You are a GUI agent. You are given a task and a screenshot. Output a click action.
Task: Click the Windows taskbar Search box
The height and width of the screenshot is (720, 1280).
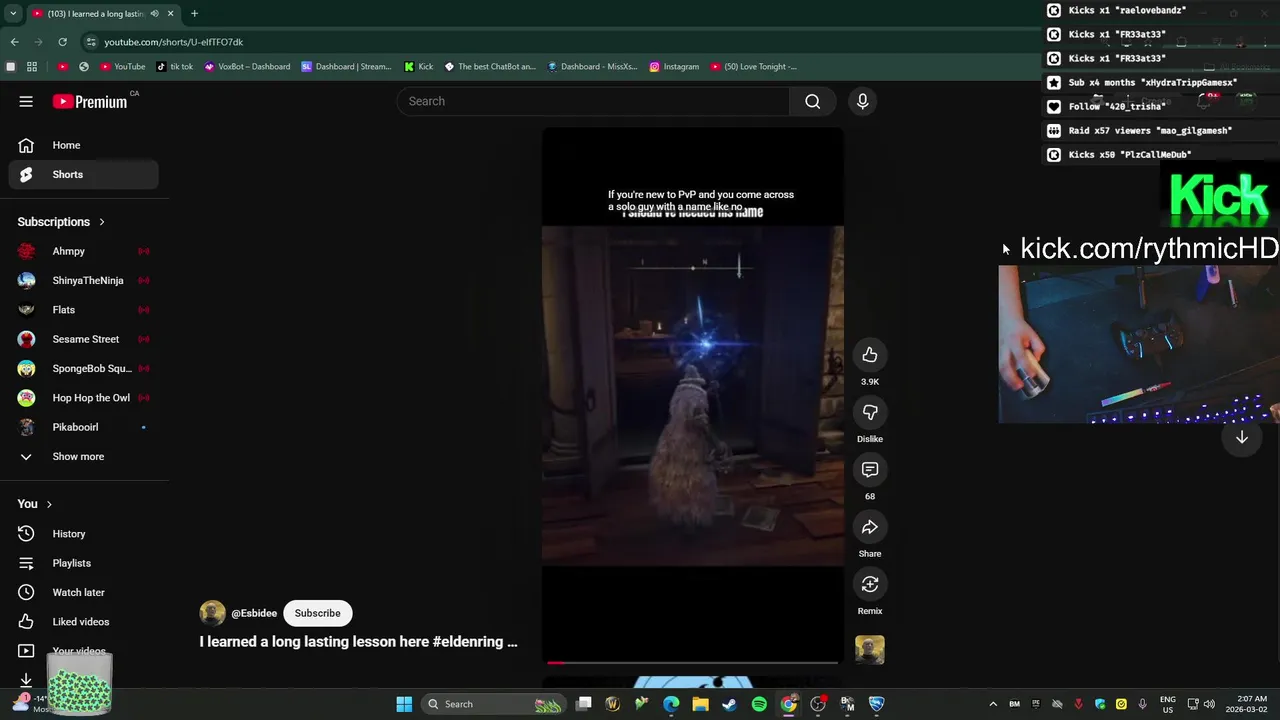click(x=494, y=704)
